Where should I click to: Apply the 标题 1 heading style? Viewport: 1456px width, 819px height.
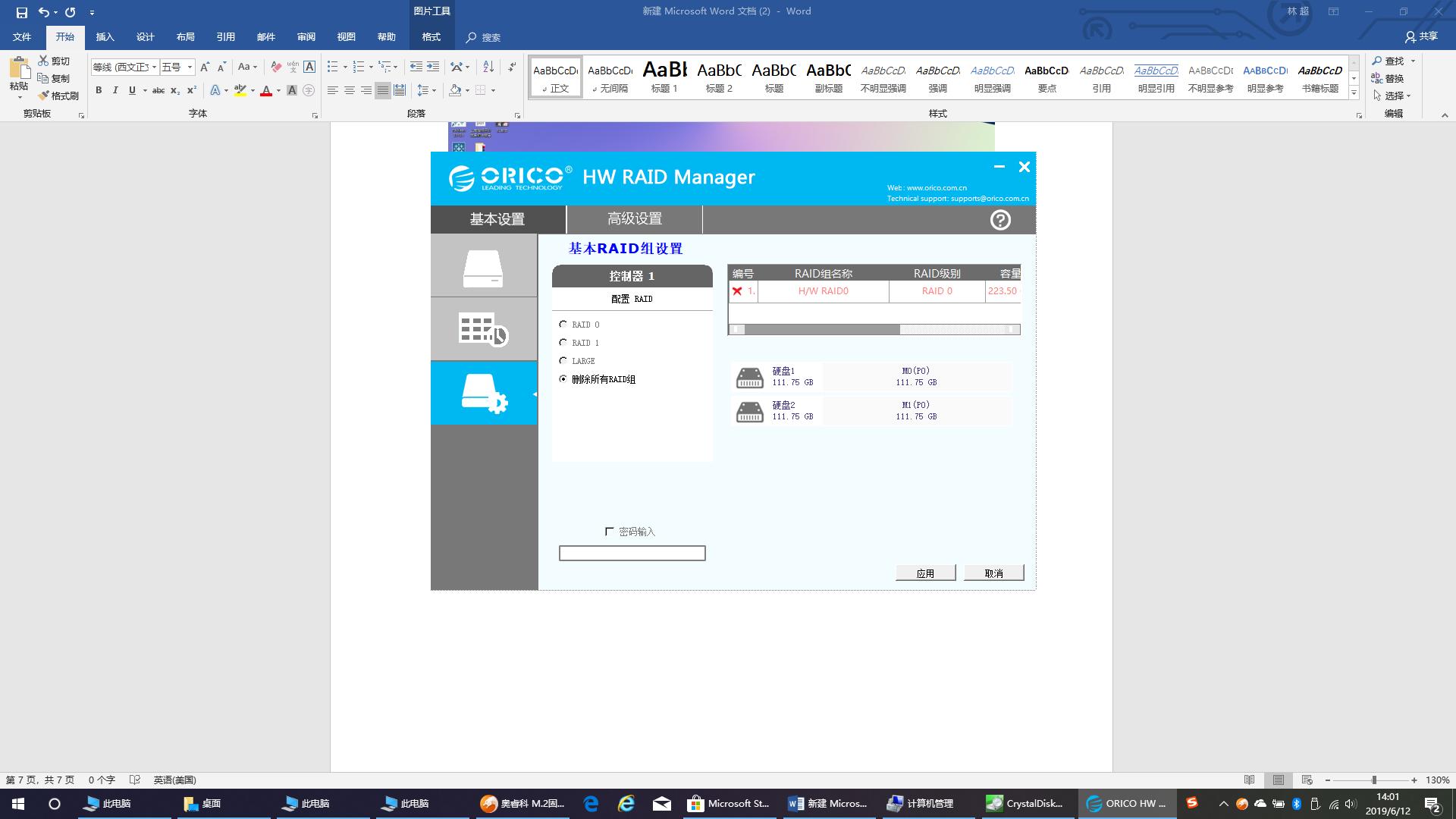coord(664,77)
